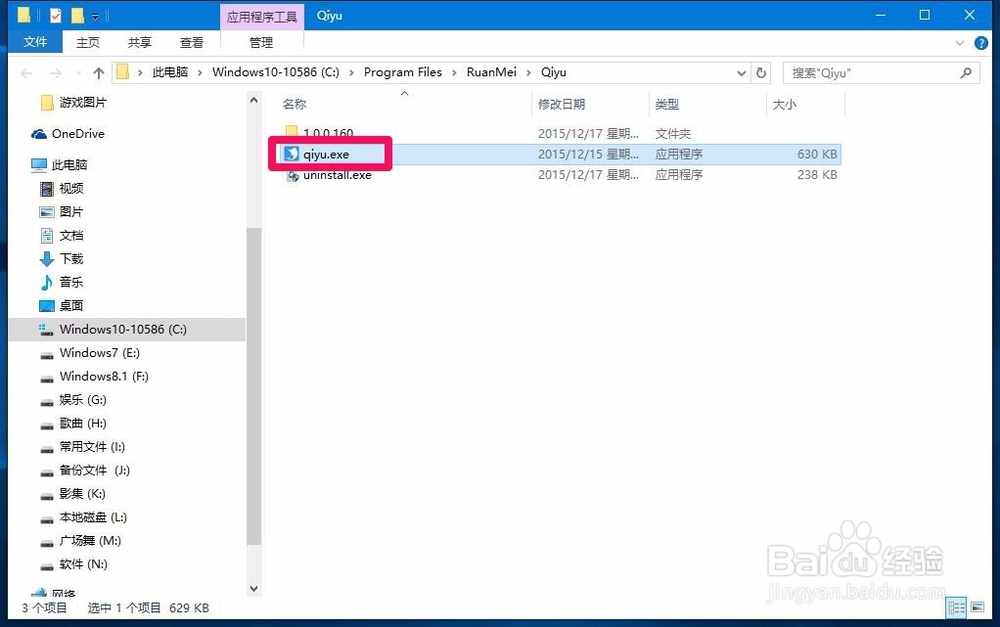Select the uninstall.exe file
This screenshot has height=627, width=1000.
(x=337, y=175)
